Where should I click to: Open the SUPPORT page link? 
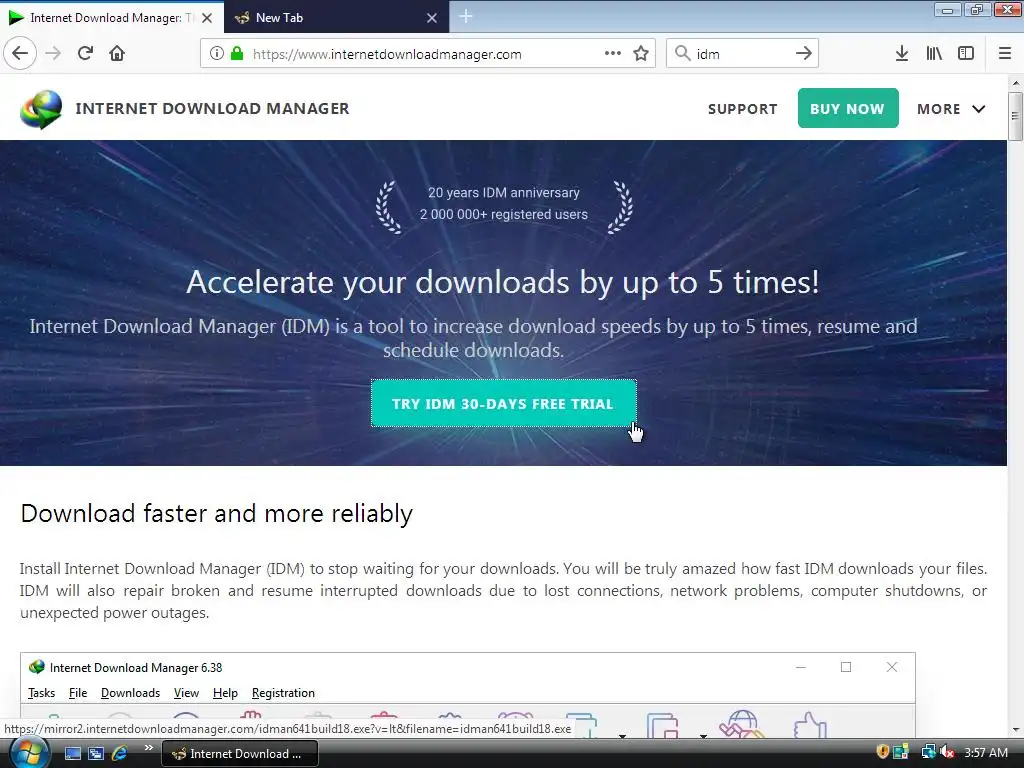(743, 109)
